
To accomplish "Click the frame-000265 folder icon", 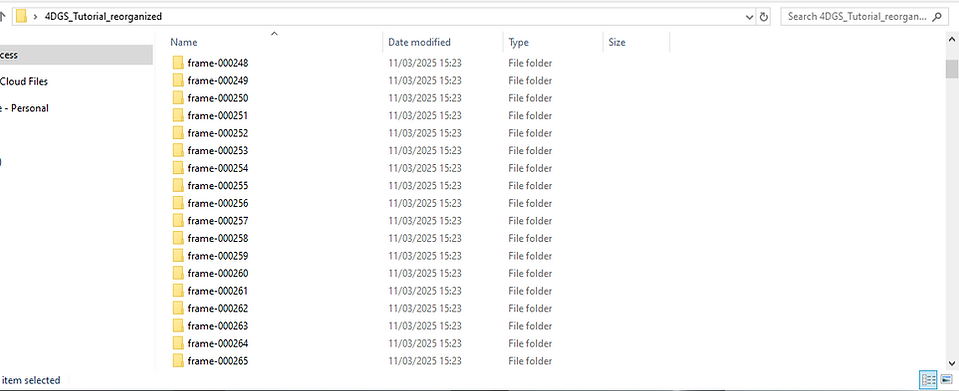I will (178, 361).
